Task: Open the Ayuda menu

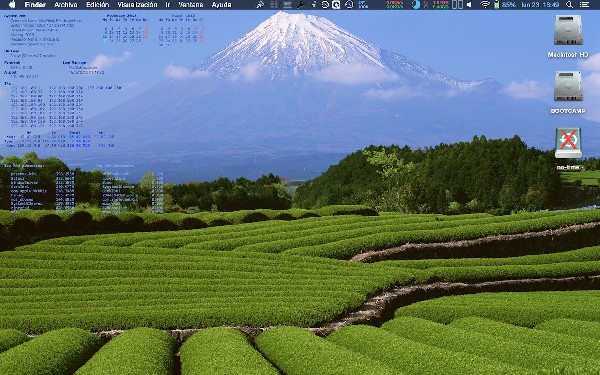Action: tap(221, 5)
